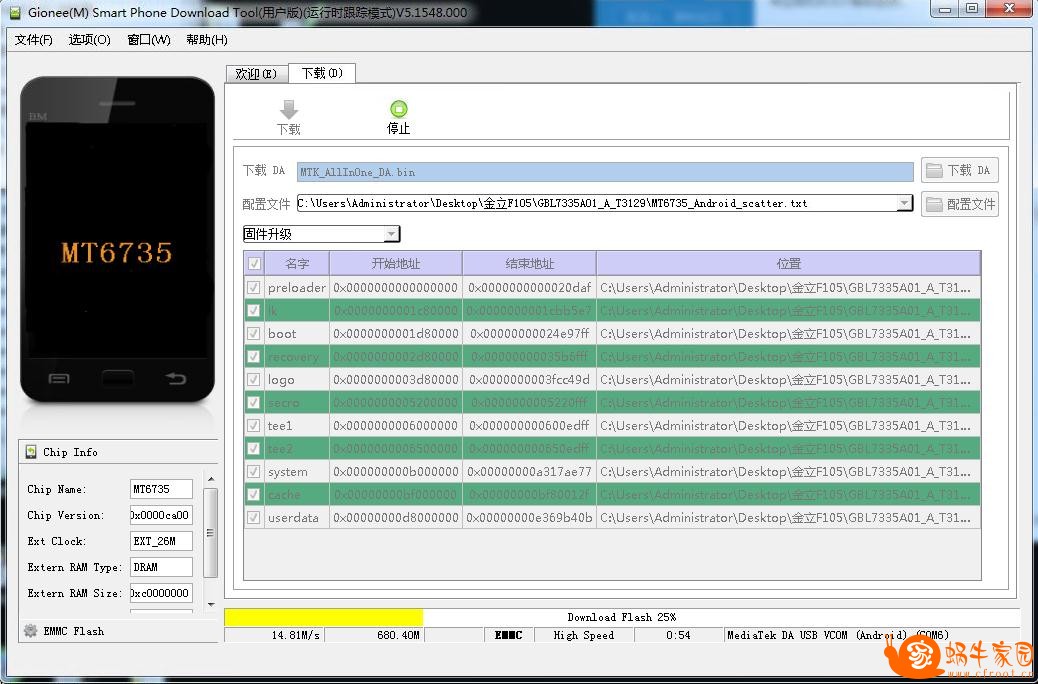Image resolution: width=1038 pixels, height=684 pixels.
Task: Click the boot start address cell
Action: tap(396, 333)
